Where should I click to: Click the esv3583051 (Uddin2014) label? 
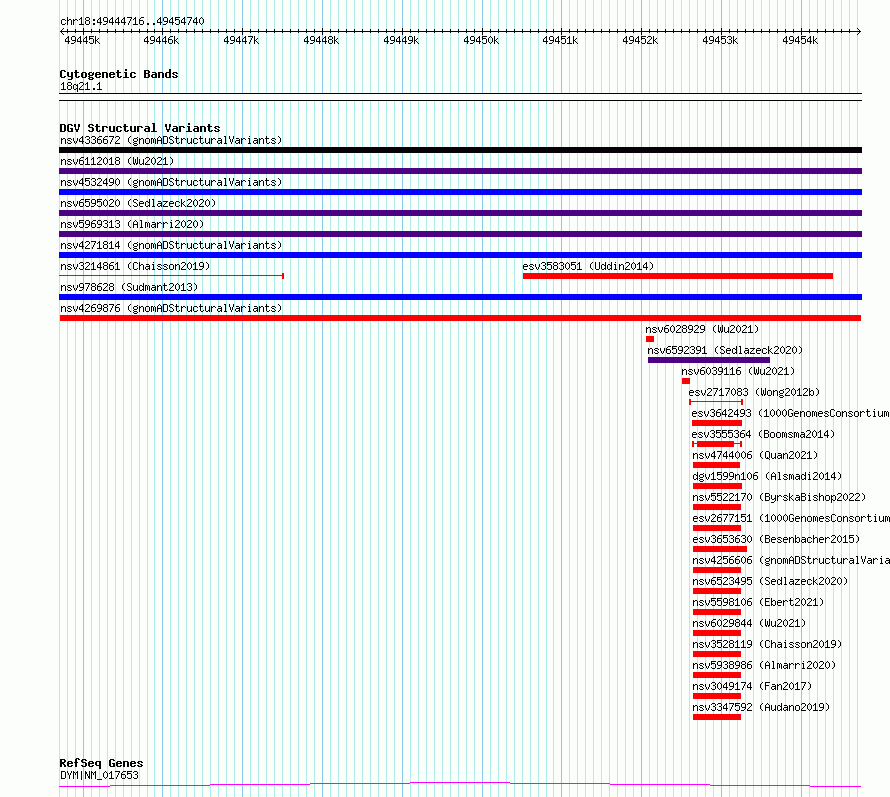588,266
